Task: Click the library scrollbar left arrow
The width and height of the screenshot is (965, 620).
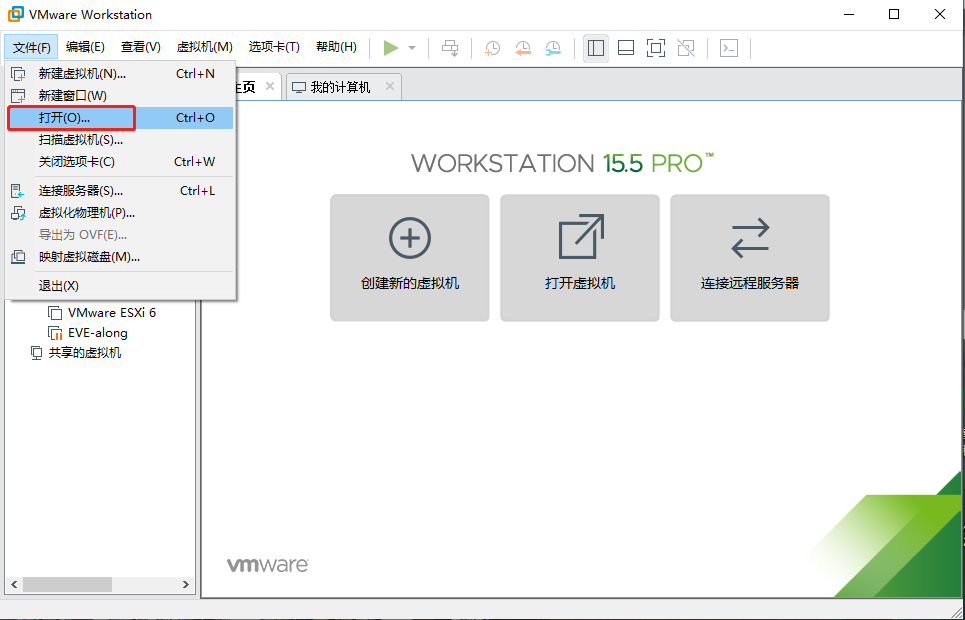Action: point(14,584)
